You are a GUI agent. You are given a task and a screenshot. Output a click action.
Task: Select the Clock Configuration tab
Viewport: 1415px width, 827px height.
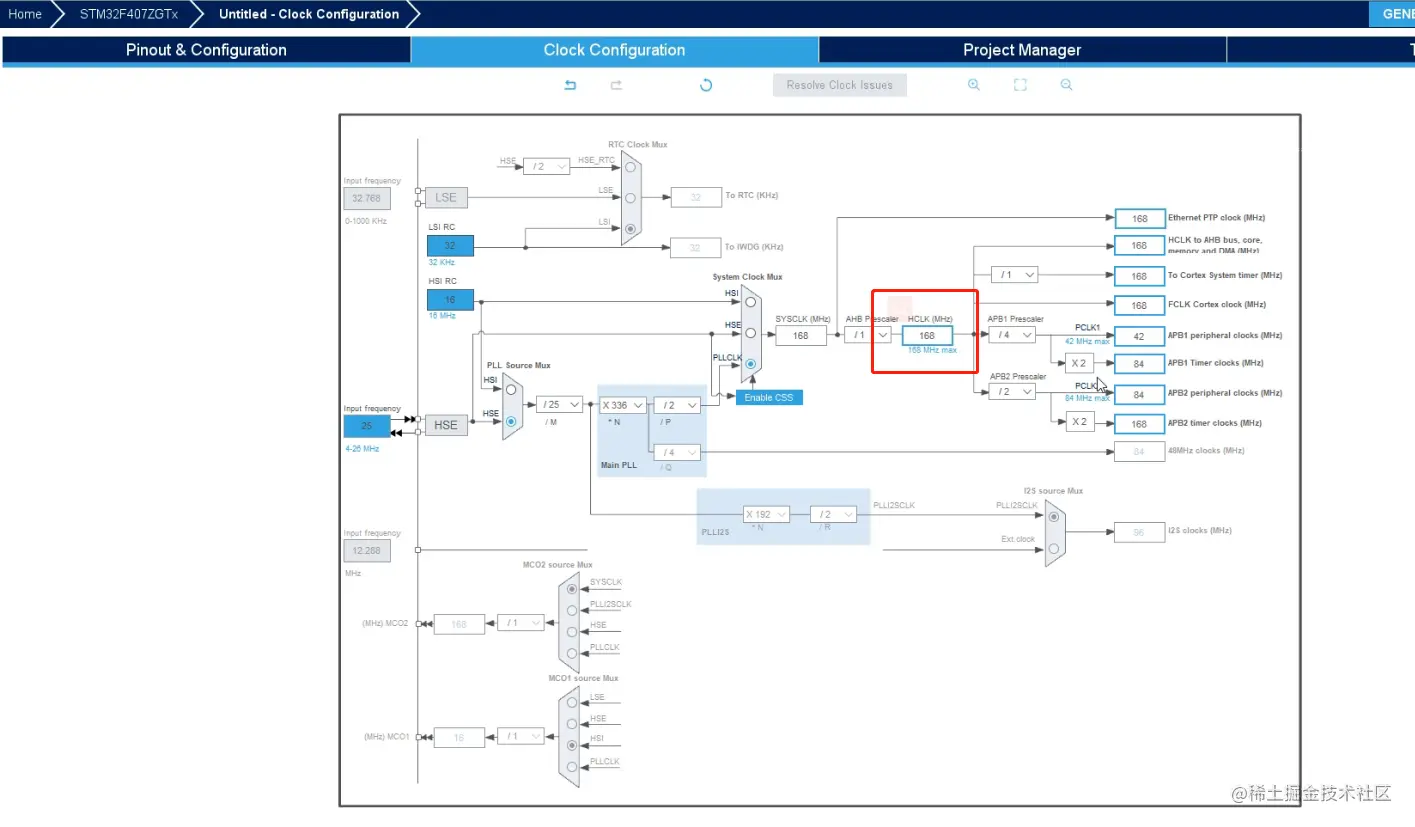tap(614, 50)
